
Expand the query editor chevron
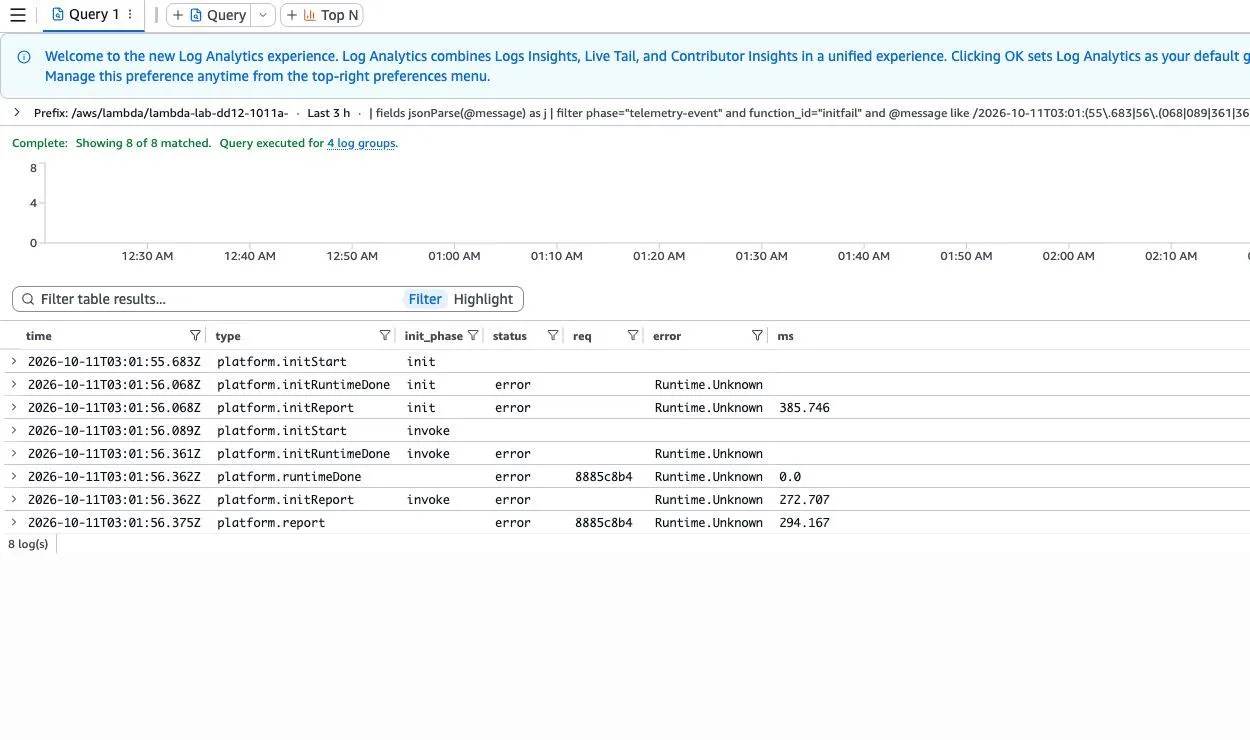coord(17,113)
